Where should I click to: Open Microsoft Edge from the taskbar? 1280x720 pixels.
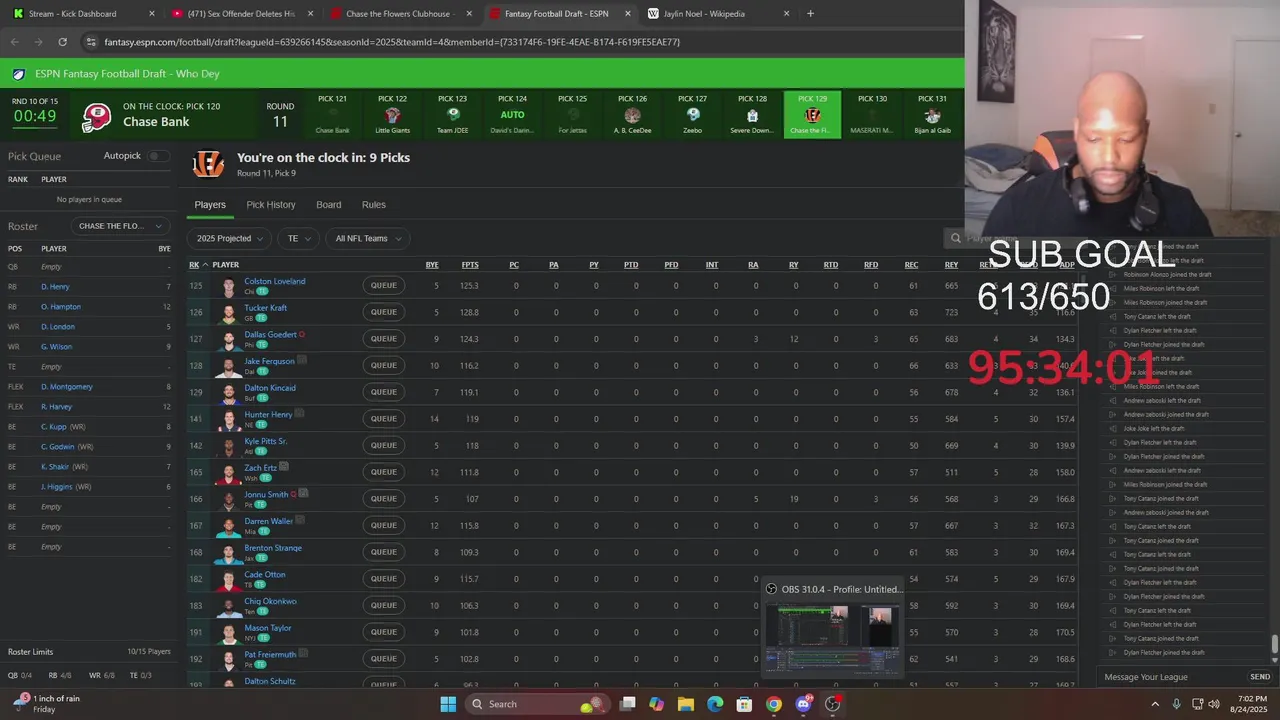click(715, 704)
